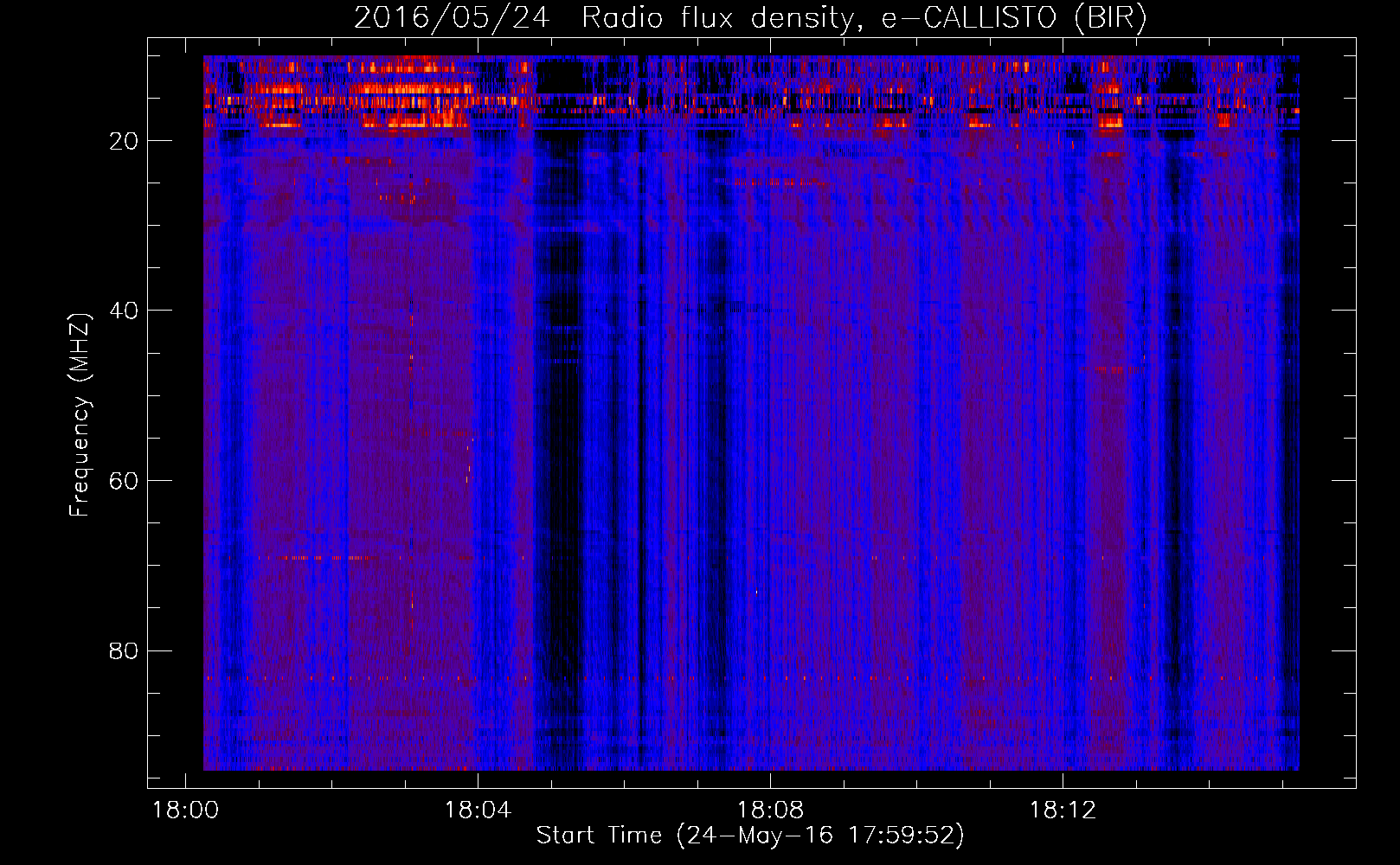Click the 'Start Time (24-May-16 17:59:52)' label

click(750, 836)
